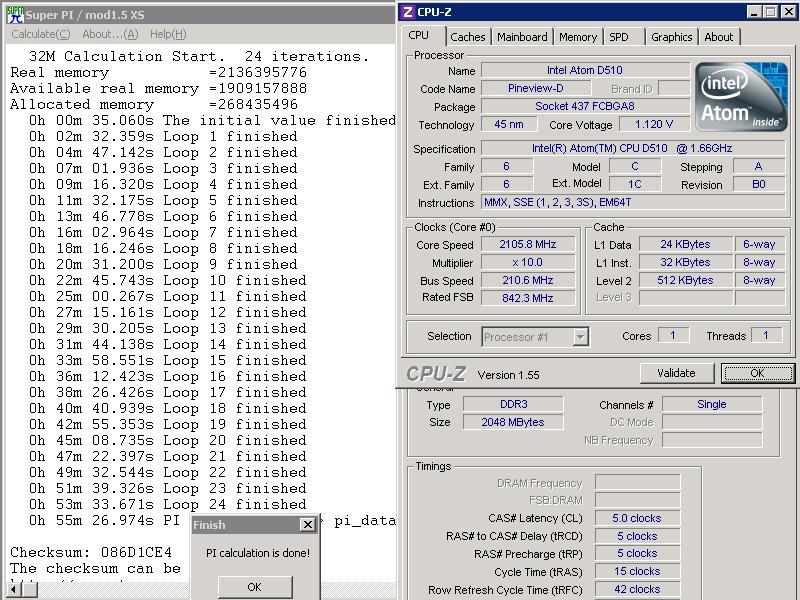Click the Level 2 512 KBytes value

(685, 280)
